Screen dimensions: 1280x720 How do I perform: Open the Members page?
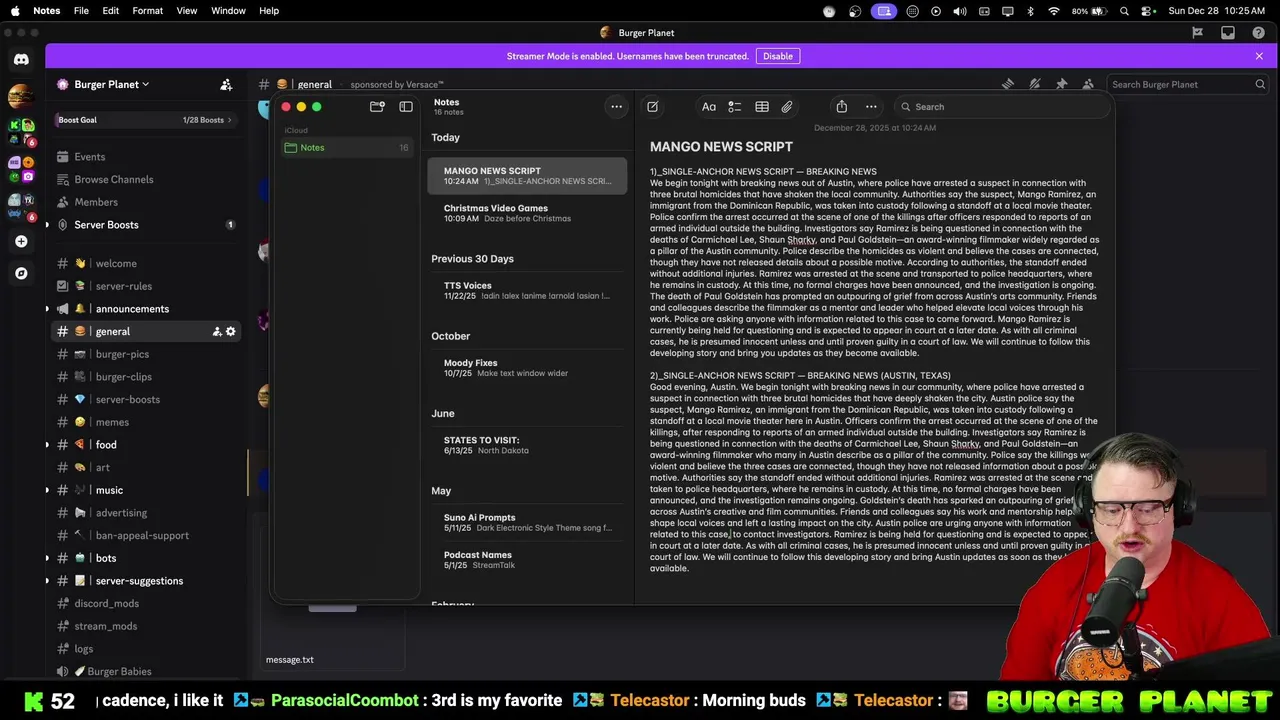146,202
